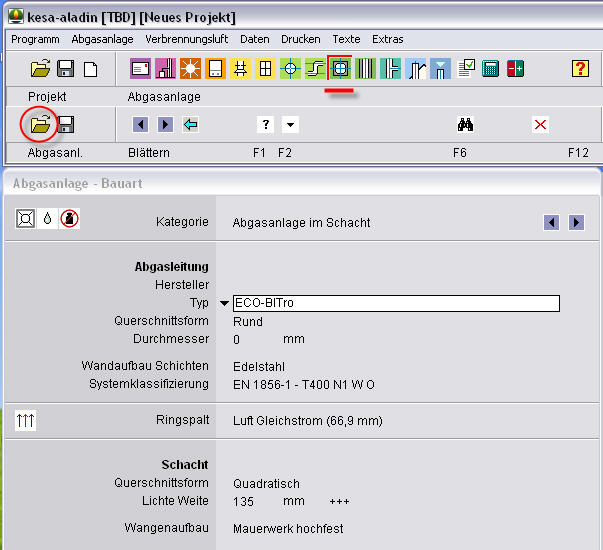603x550 pixels.
Task: Click the checklist icon in the top toolbar
Action: [x=466, y=69]
